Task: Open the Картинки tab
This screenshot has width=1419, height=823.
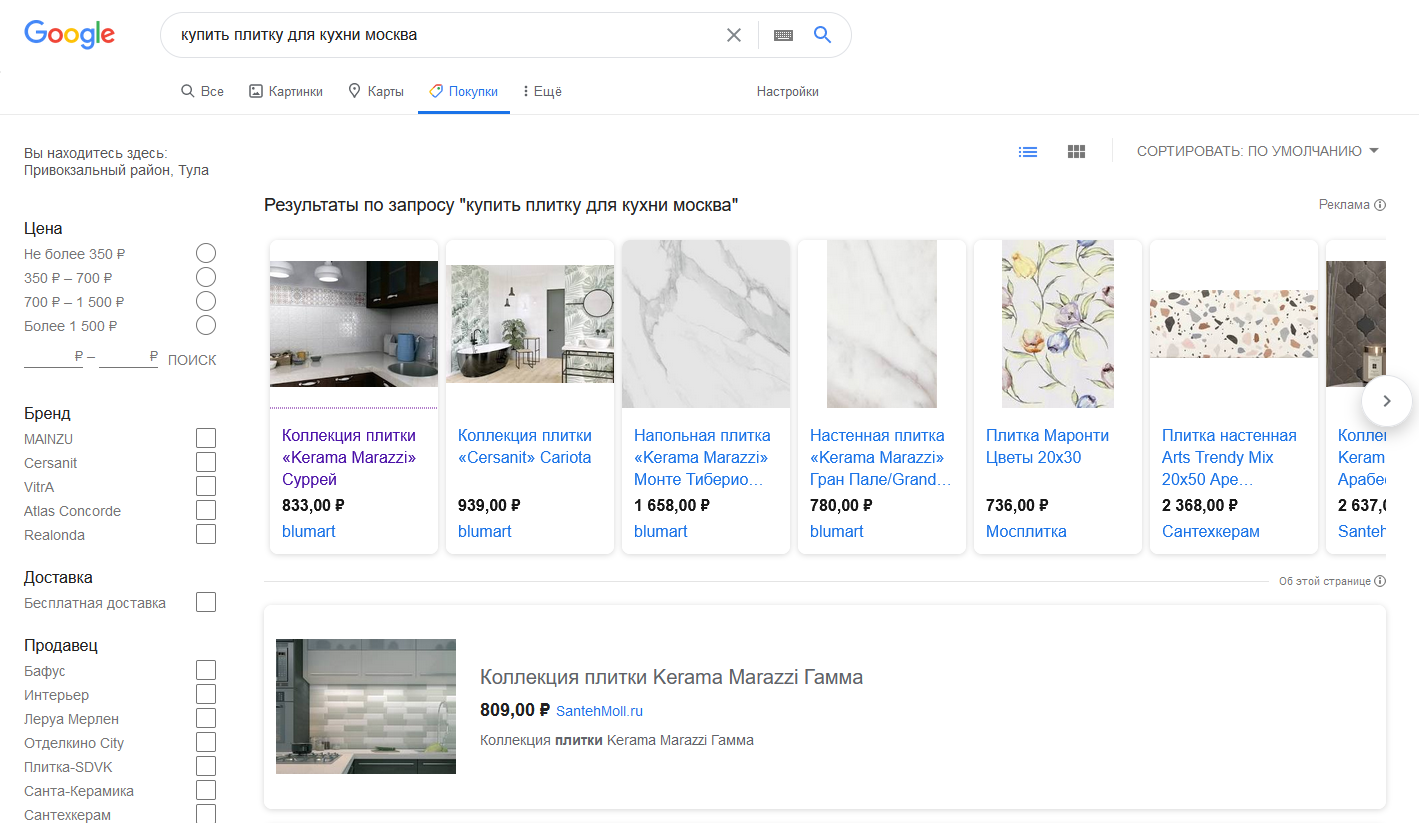Action: pyautogui.click(x=286, y=91)
